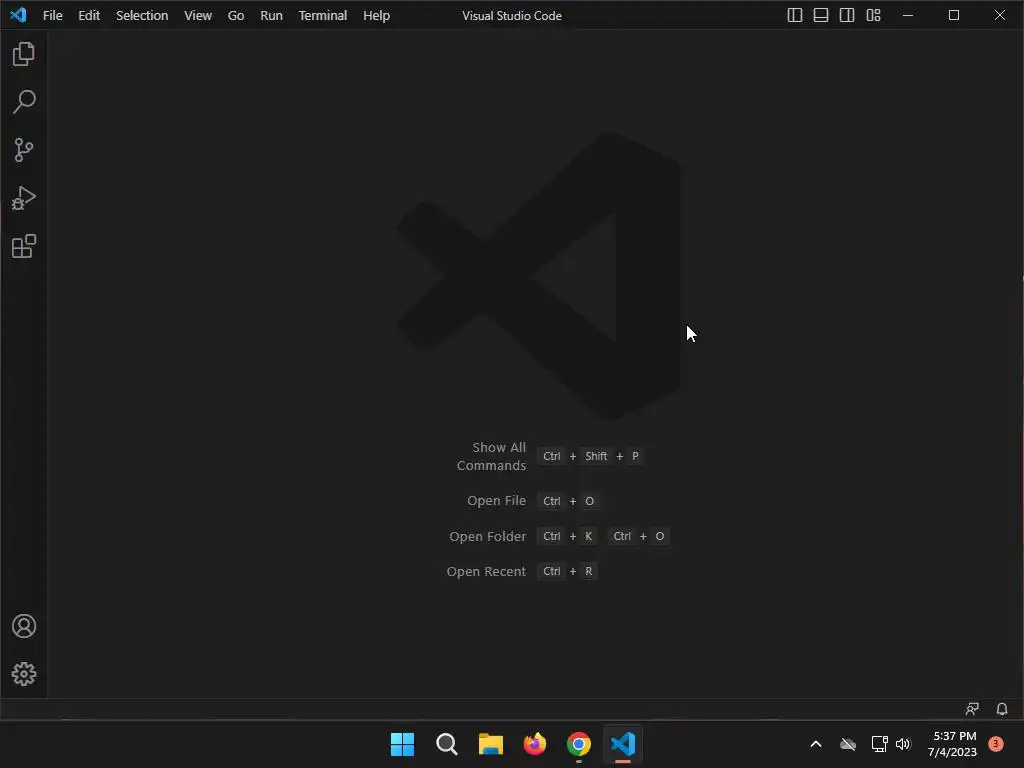This screenshot has height=768, width=1024.
Task: Expand the system tray hidden icons chevron
Action: pos(816,744)
